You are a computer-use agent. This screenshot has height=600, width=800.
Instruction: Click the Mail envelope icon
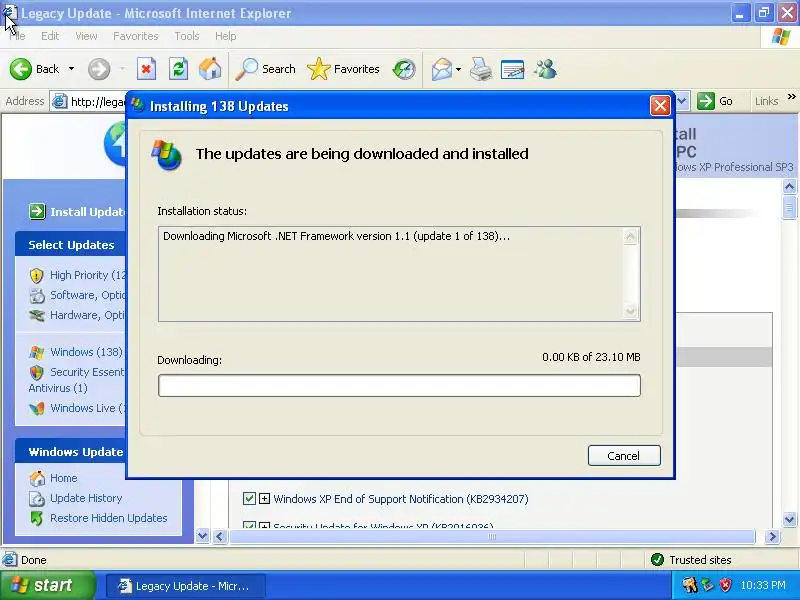pos(442,69)
